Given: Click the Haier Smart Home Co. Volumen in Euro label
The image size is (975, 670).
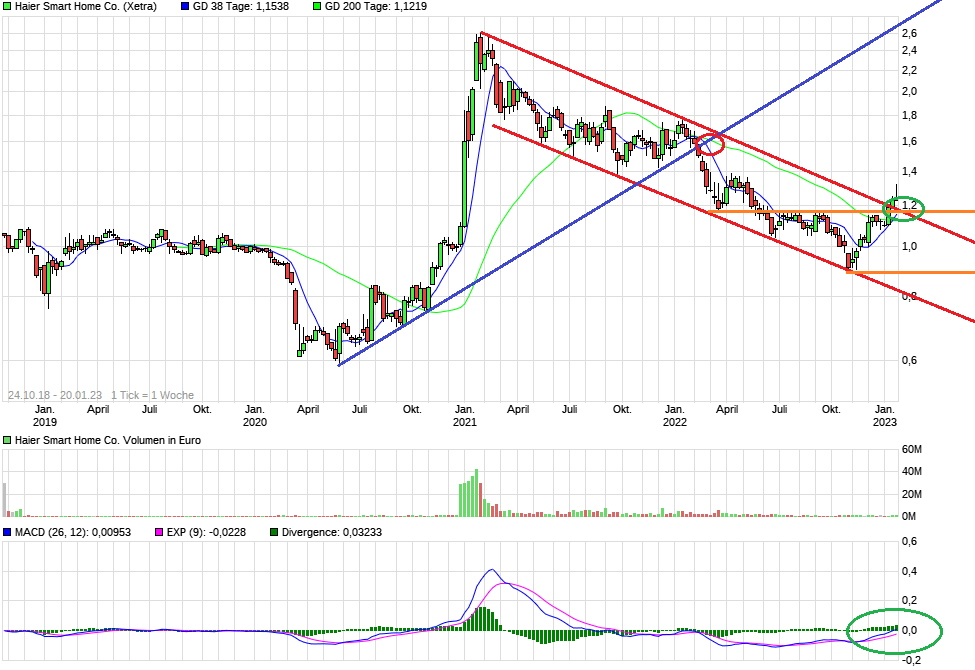Looking at the screenshot, I should pyautogui.click(x=108, y=440).
